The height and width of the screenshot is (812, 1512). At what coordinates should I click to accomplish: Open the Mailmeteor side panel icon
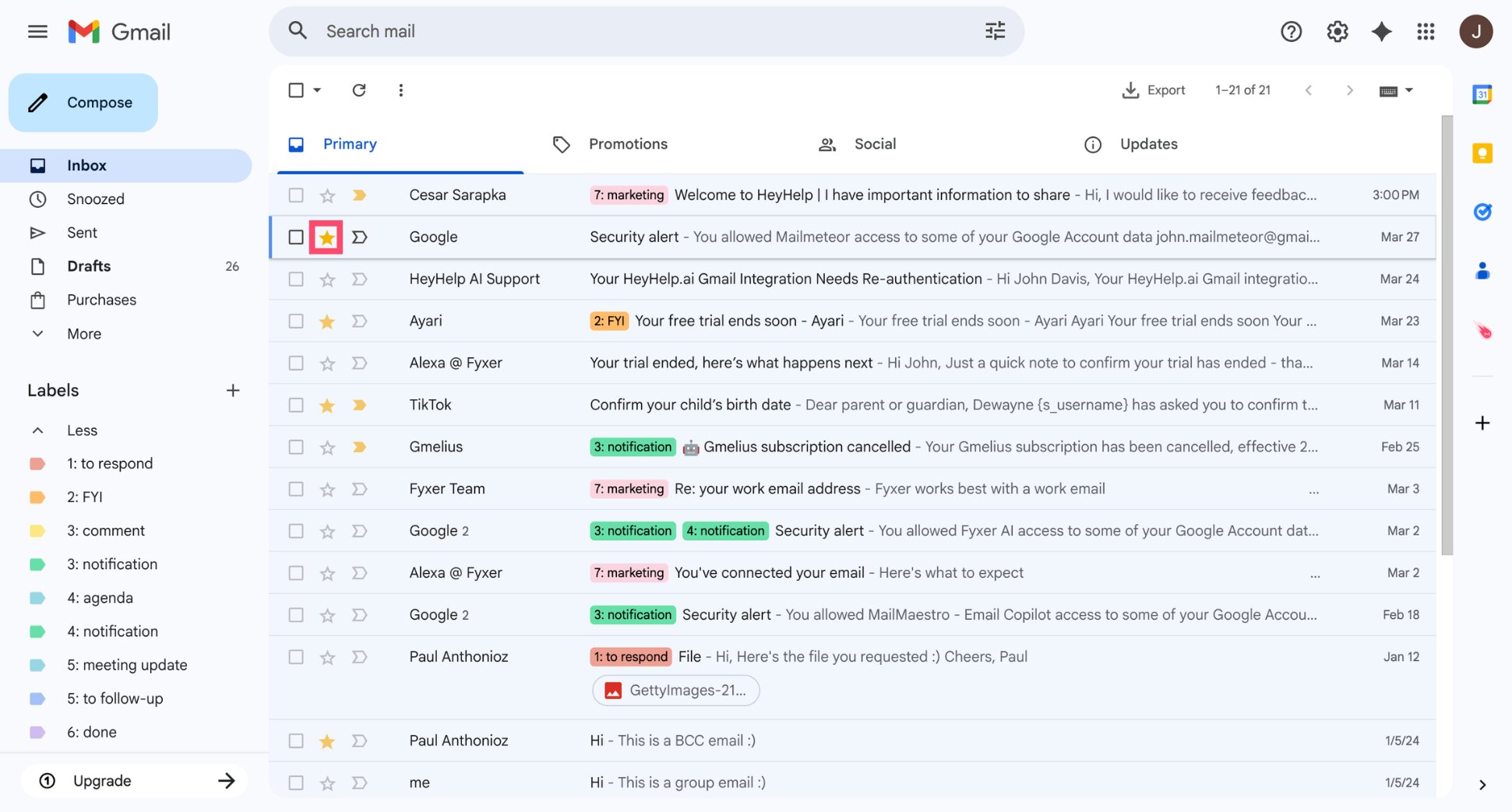(x=1482, y=330)
